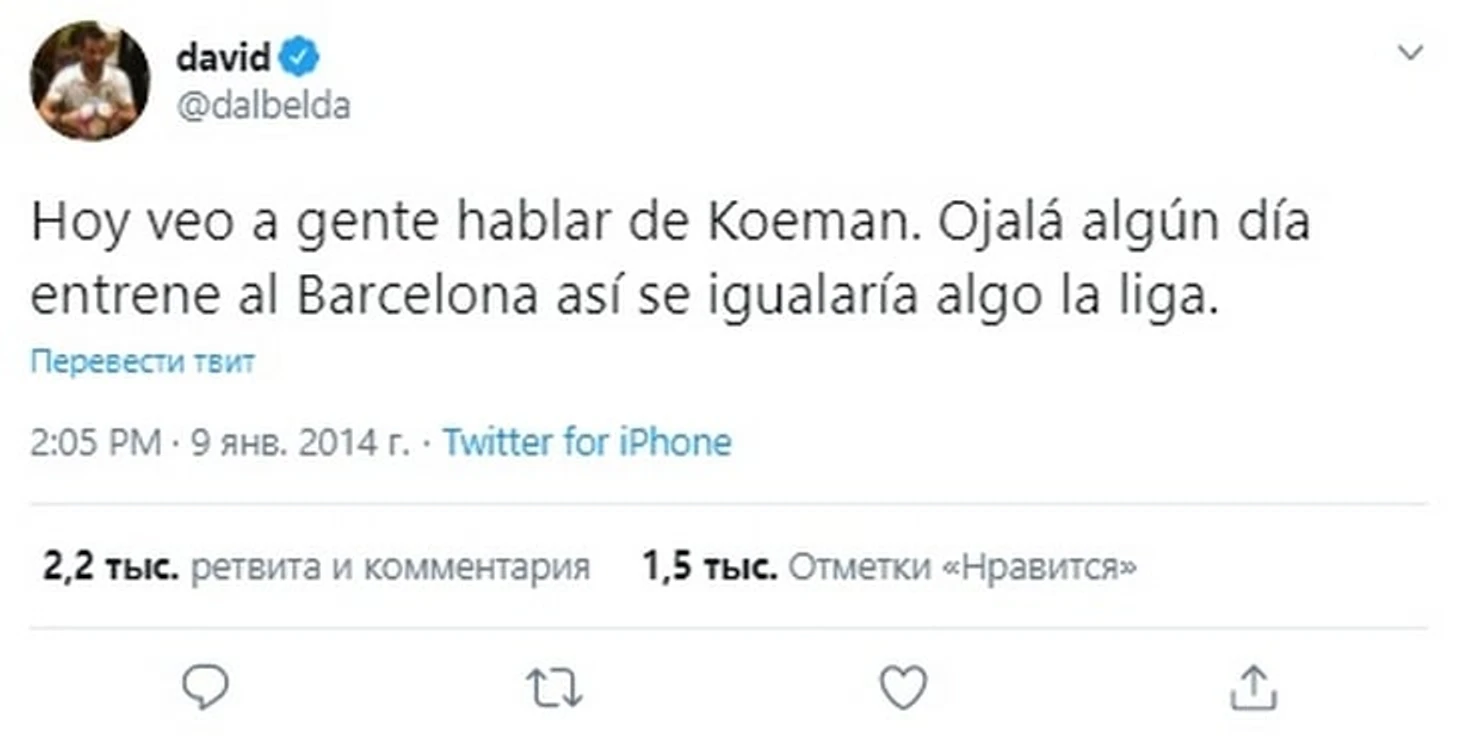Open the profile name david
The width and height of the screenshot is (1460, 738).
tap(223, 57)
